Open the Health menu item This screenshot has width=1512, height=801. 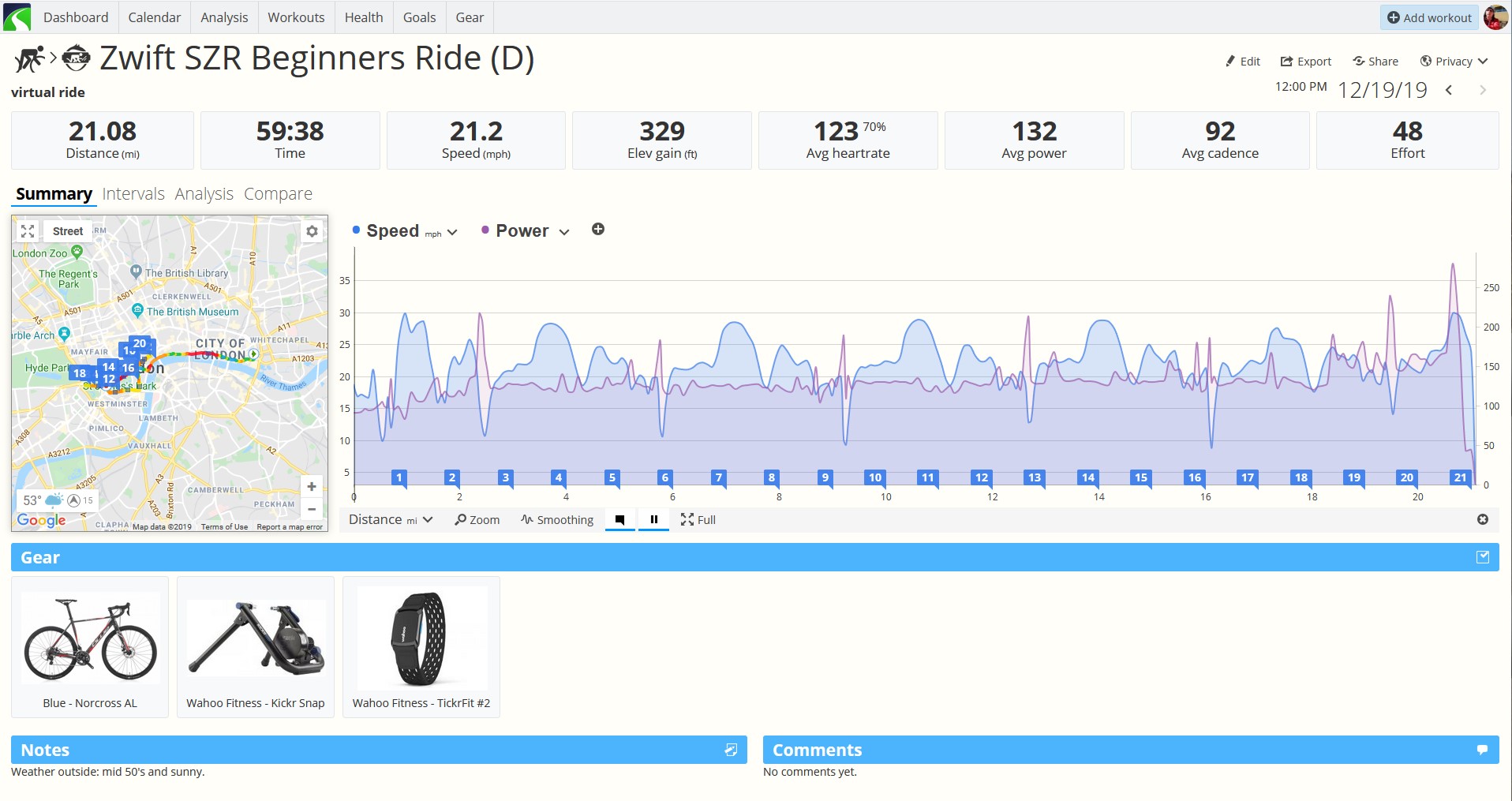(x=364, y=17)
